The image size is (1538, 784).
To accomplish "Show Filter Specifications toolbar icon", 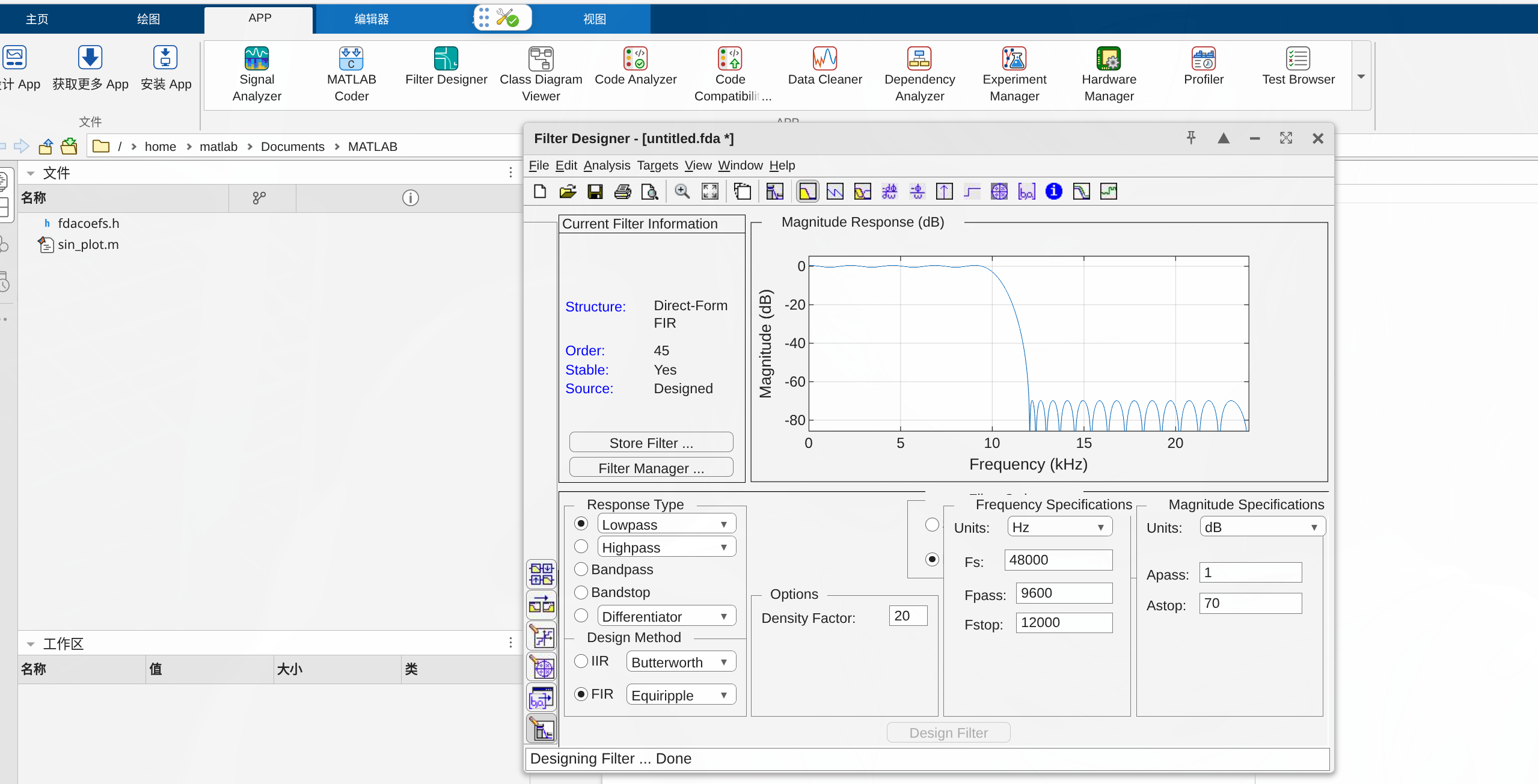I will 774,192.
